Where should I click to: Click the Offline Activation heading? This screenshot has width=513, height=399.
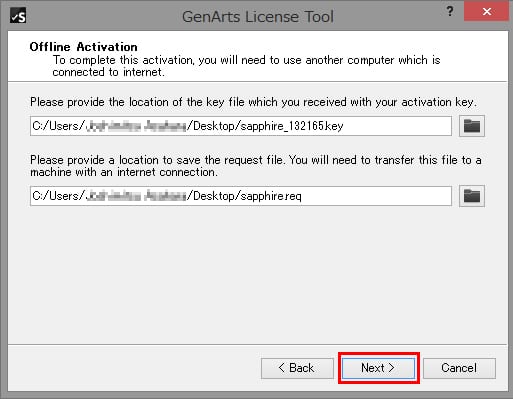click(x=83, y=47)
